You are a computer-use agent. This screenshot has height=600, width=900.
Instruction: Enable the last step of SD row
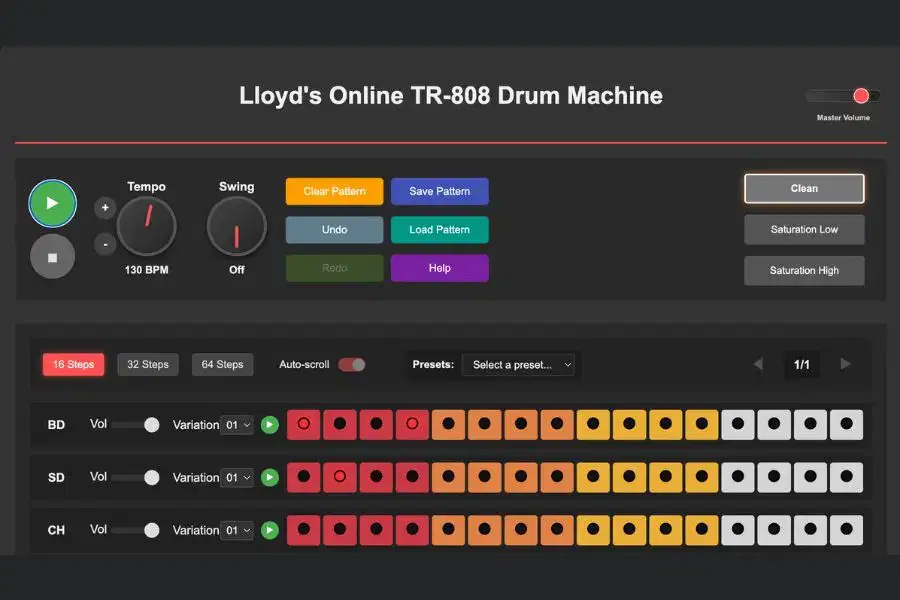click(x=846, y=478)
